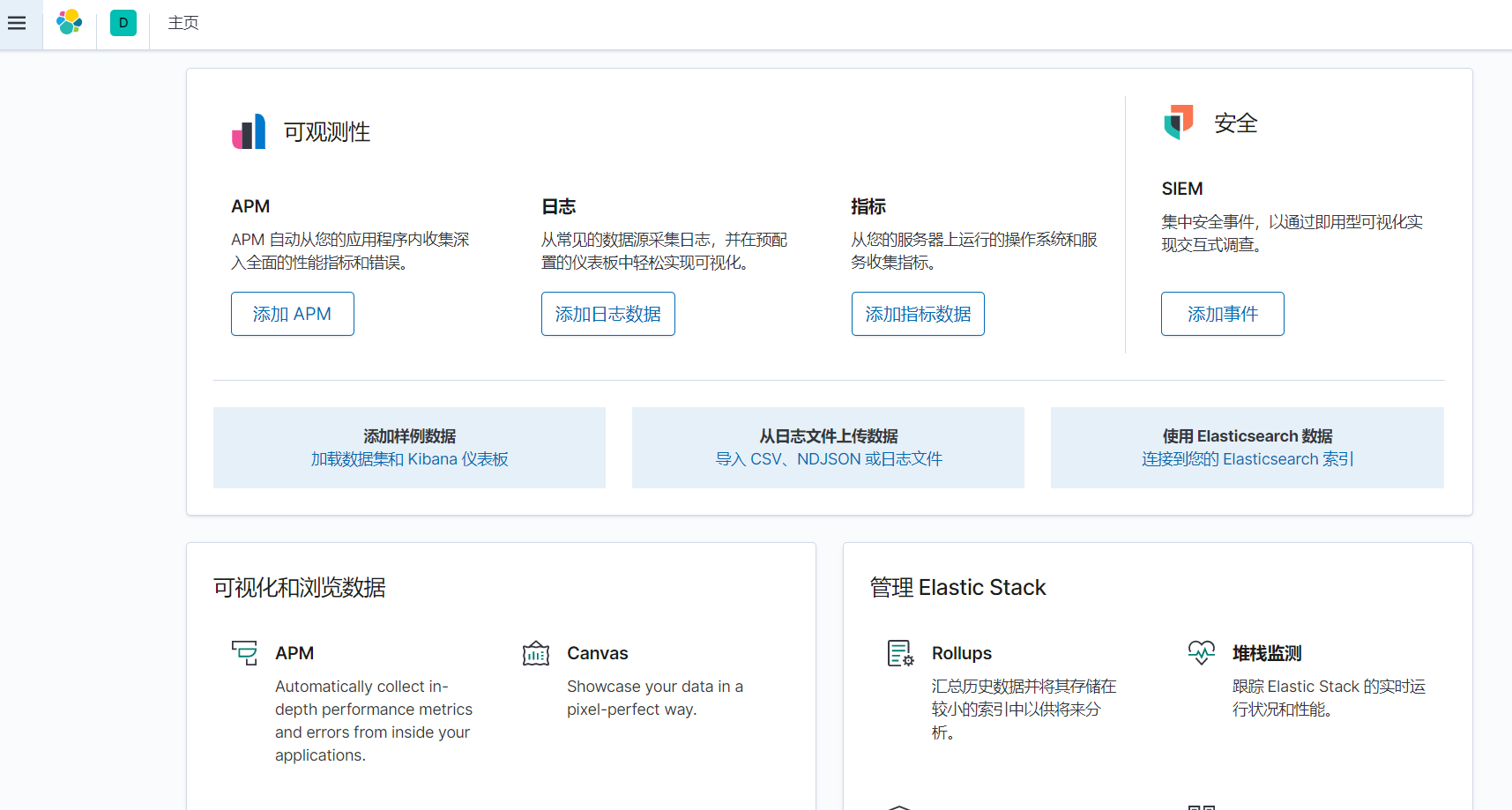Click the 添加事件 button
Image resolution: width=1512 pixels, height=810 pixels.
click(1223, 314)
